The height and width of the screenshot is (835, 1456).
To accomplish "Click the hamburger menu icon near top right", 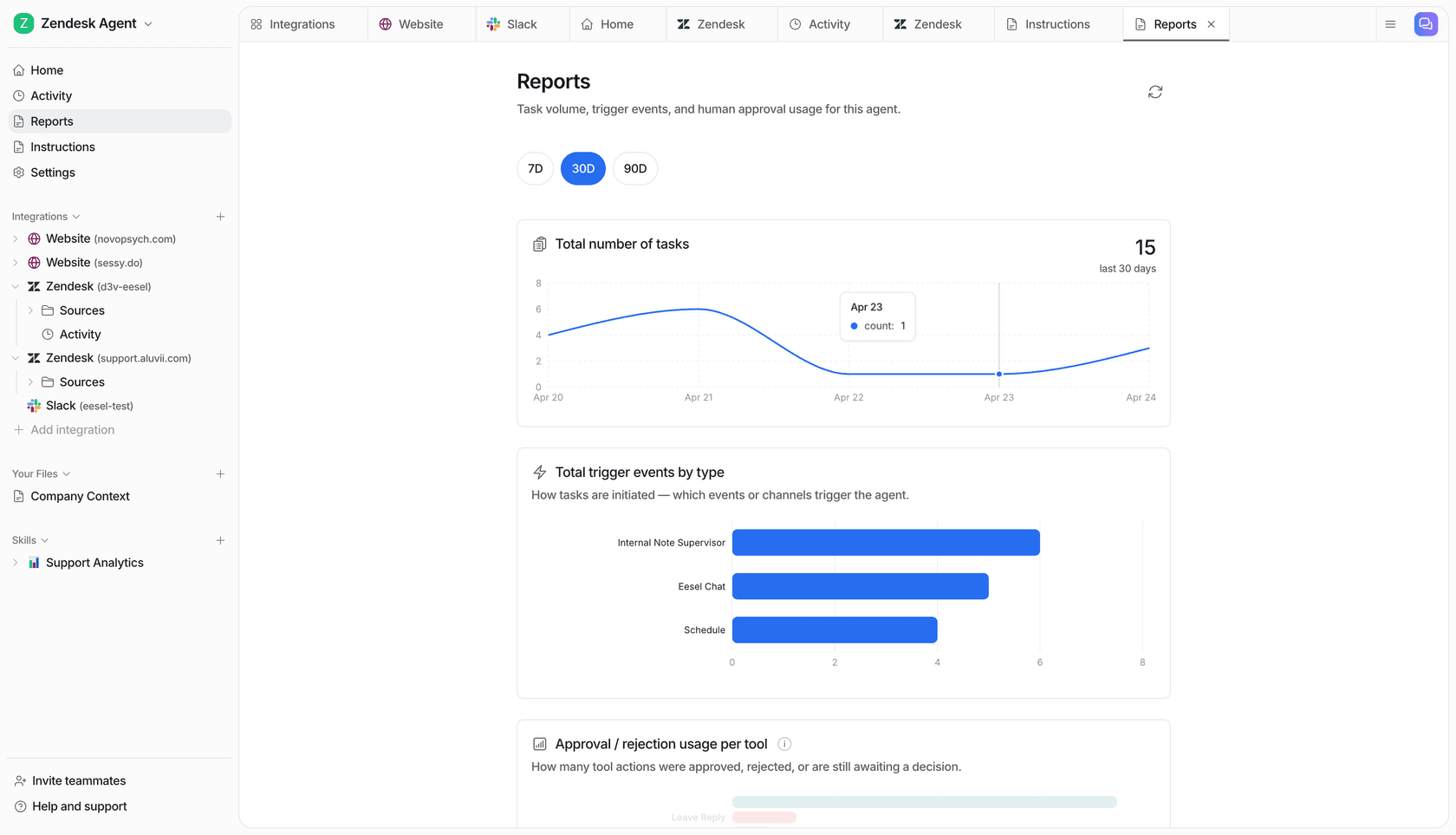I will tap(1390, 23).
